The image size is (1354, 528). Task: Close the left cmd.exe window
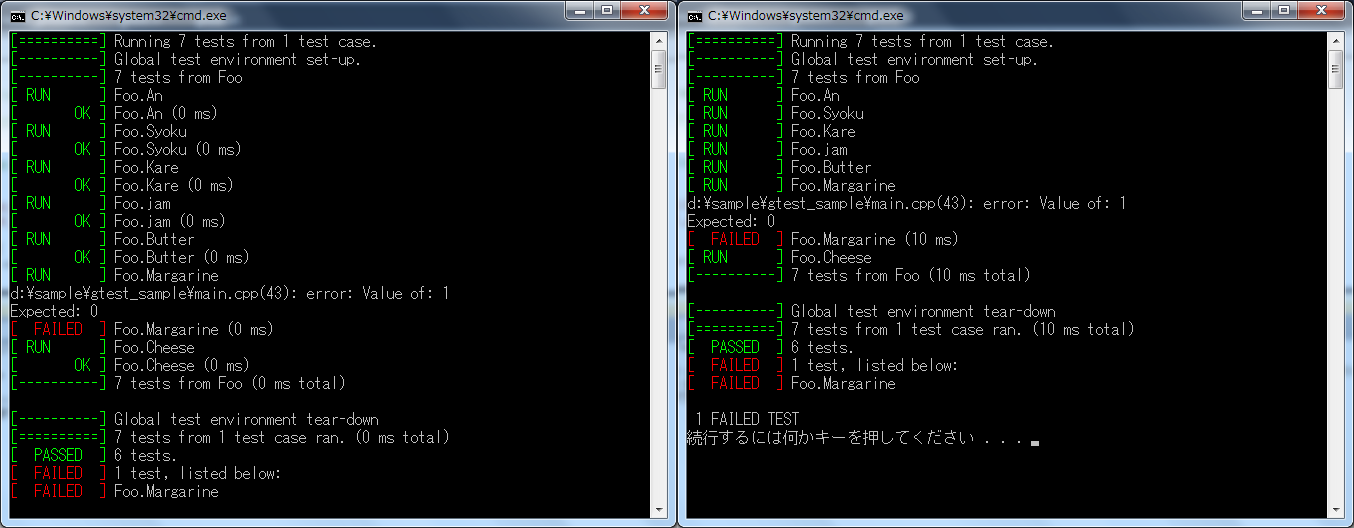644,10
